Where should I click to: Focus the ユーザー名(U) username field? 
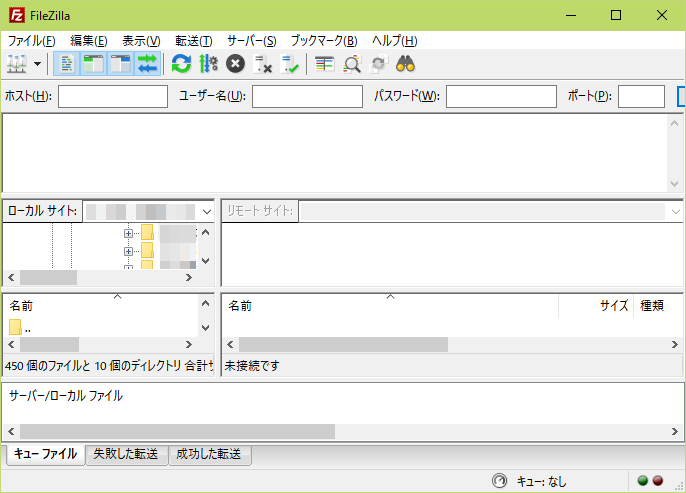point(307,96)
